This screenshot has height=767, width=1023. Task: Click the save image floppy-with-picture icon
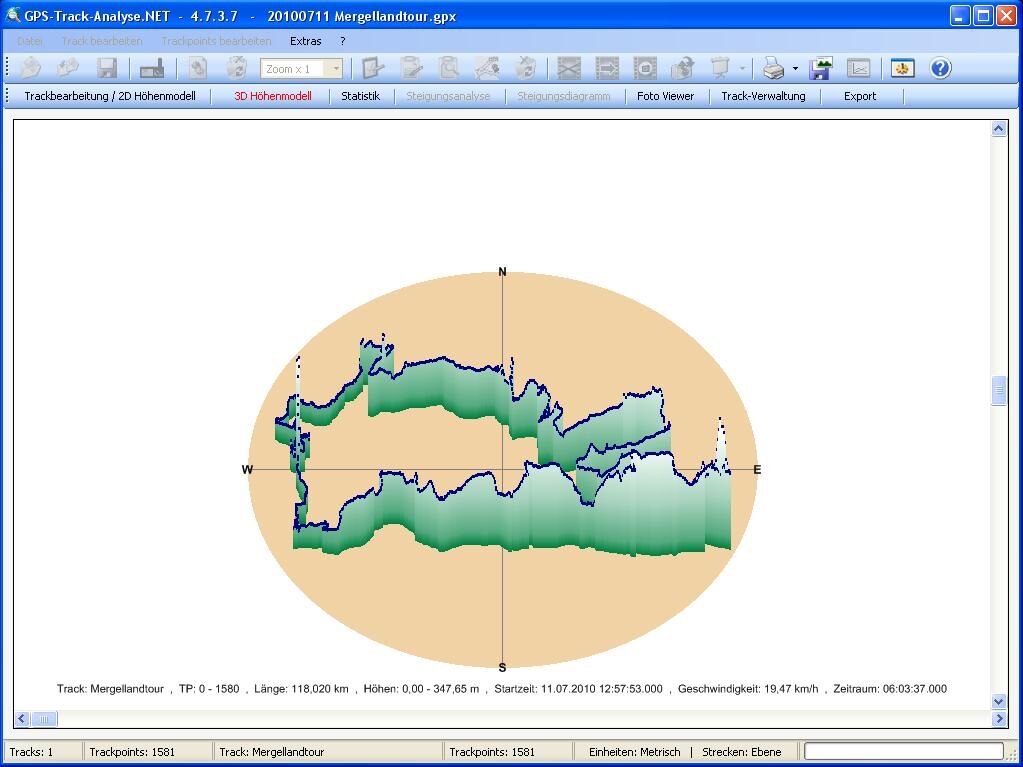point(822,68)
